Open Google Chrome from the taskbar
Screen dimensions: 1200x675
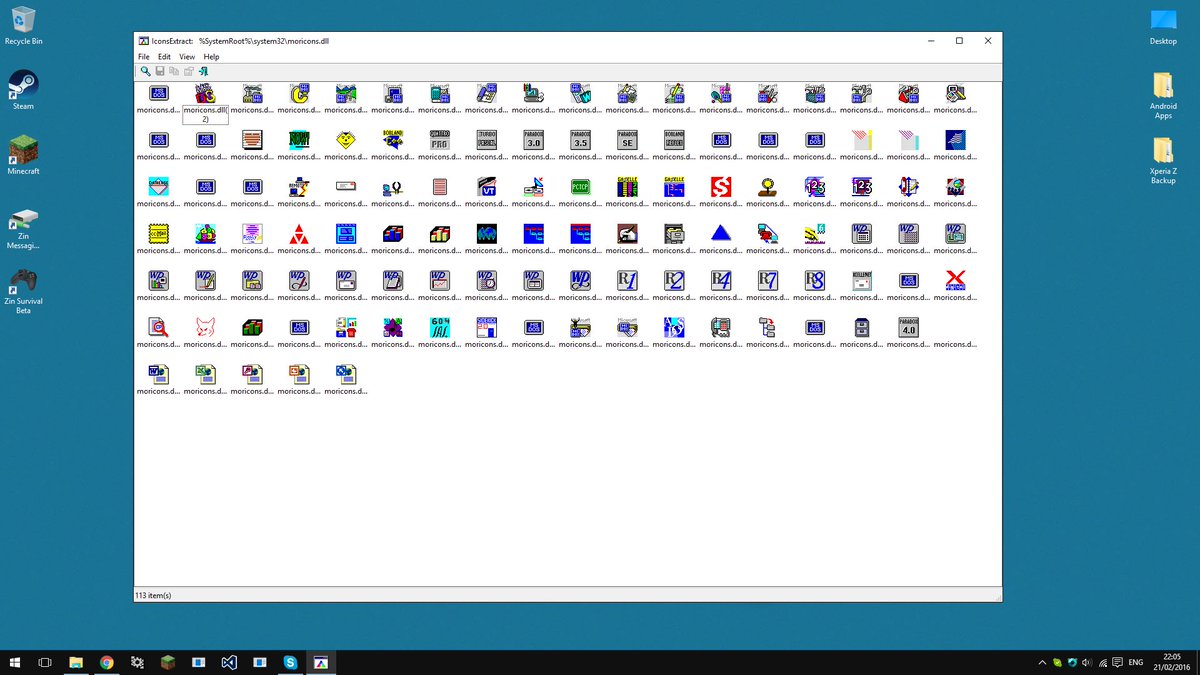tap(106, 661)
